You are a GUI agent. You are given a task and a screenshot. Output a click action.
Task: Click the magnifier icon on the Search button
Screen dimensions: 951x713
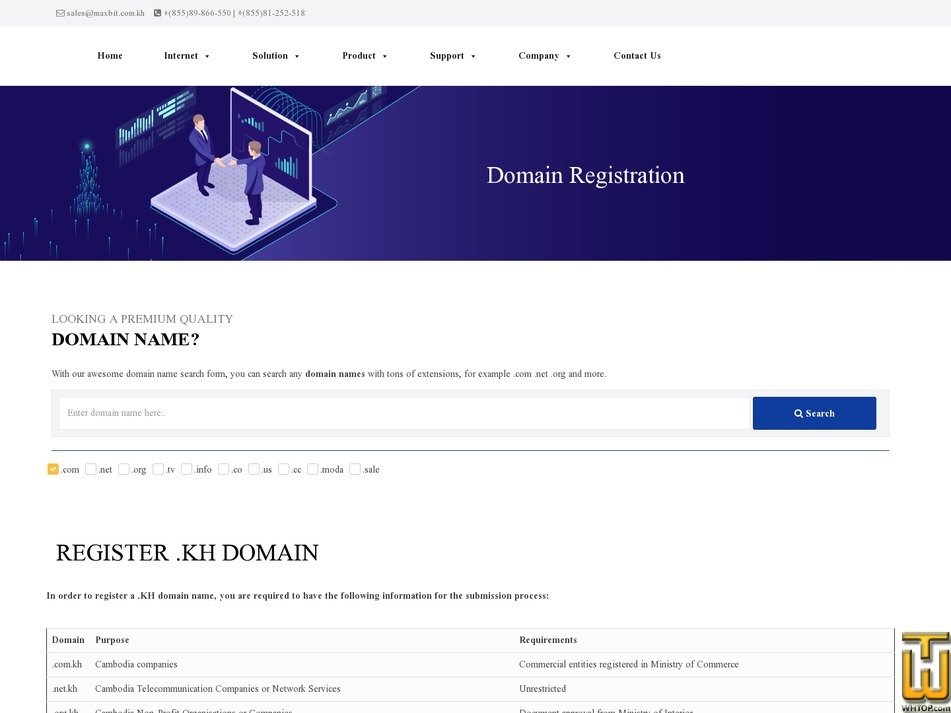(x=799, y=413)
